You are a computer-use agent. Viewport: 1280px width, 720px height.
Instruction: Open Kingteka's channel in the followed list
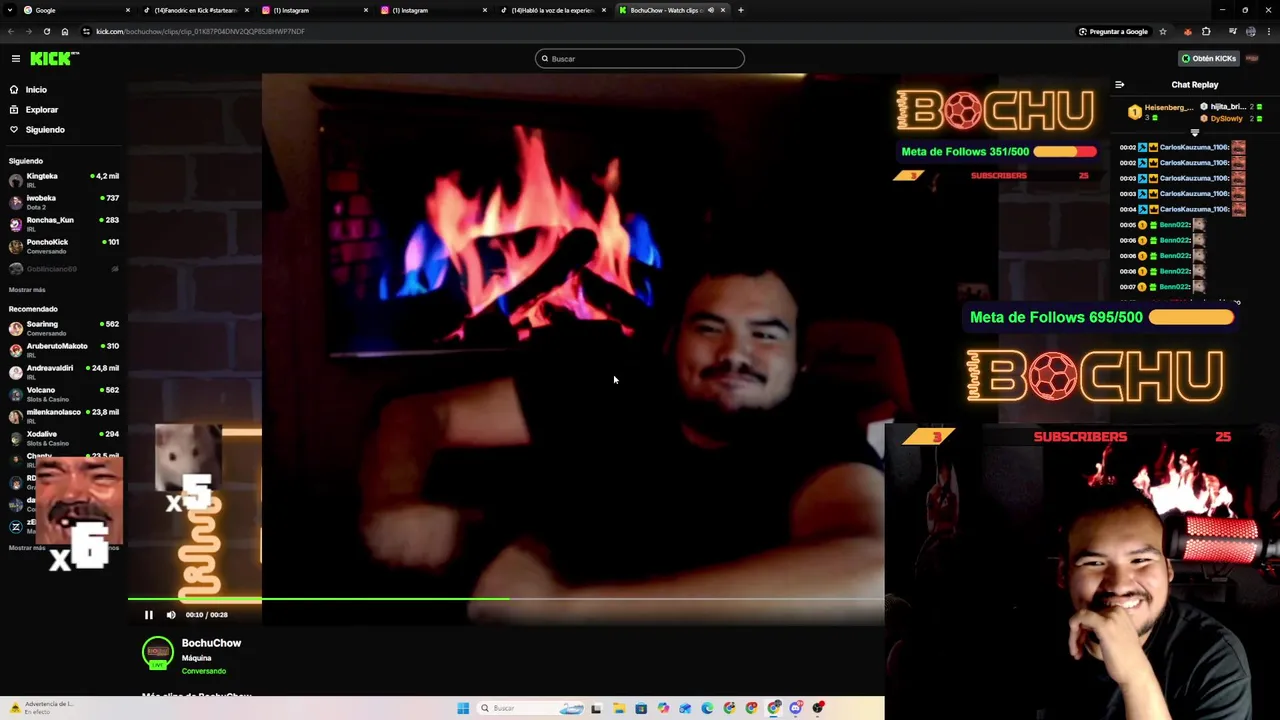tap(64, 180)
